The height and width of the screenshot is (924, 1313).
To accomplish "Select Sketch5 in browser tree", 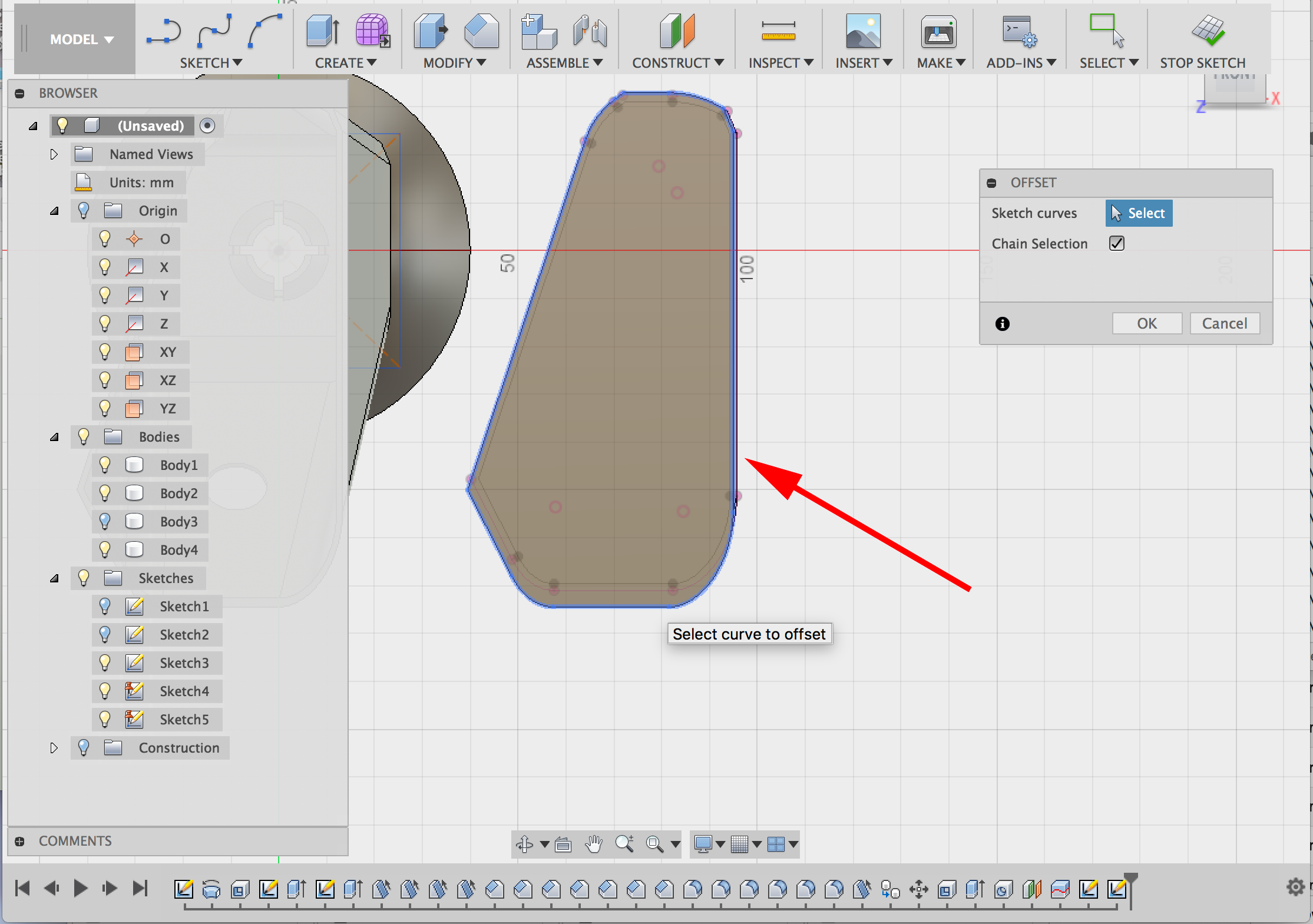I will [184, 719].
